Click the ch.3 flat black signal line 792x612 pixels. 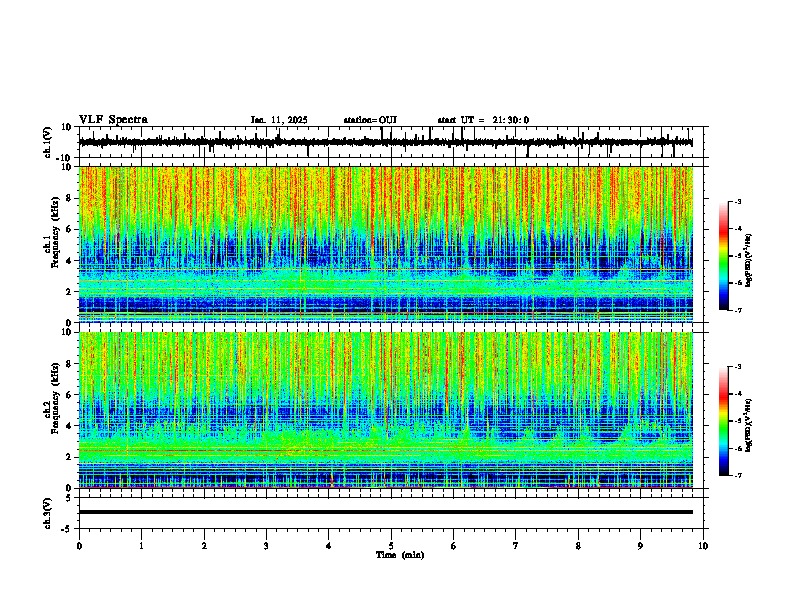[x=385, y=512]
